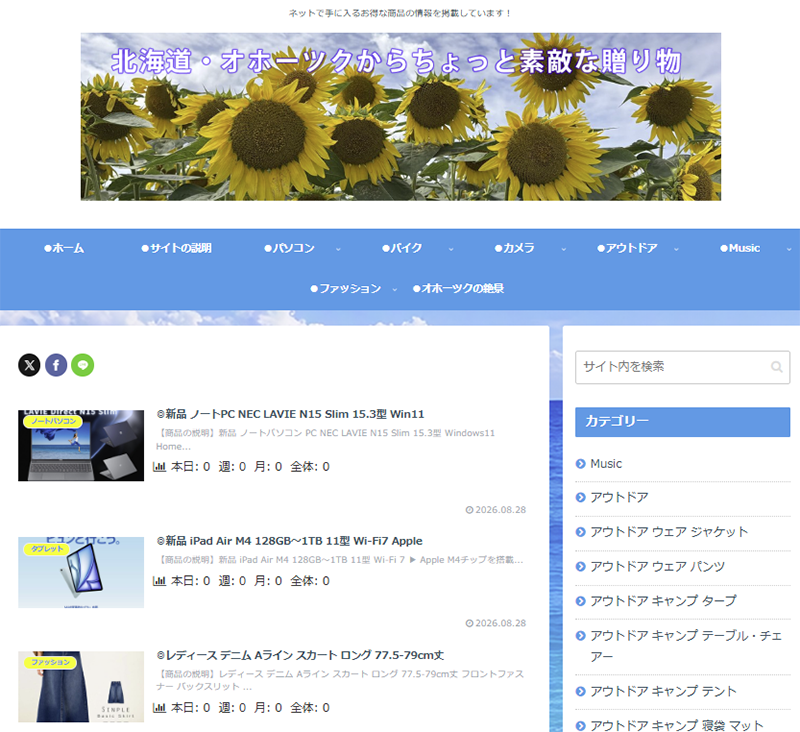Viewport: 800px width, 732px height.
Task: Open アウトドア ウェア ジャケット category link
Action: coord(669,532)
